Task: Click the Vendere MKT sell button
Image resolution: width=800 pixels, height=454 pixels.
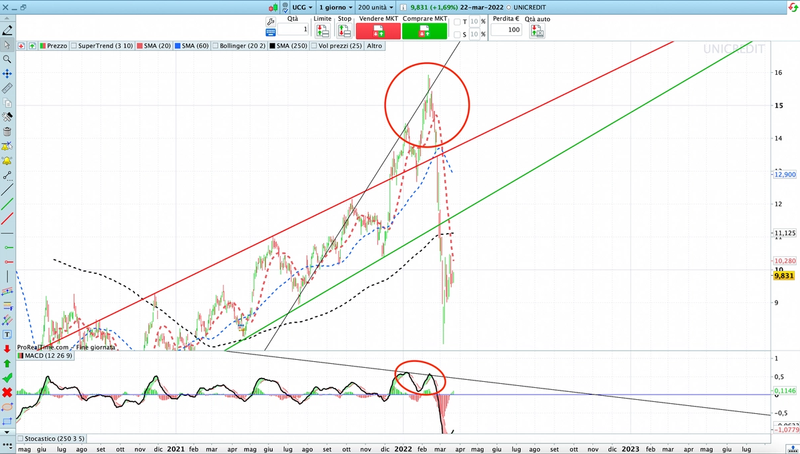Action: tap(378, 32)
